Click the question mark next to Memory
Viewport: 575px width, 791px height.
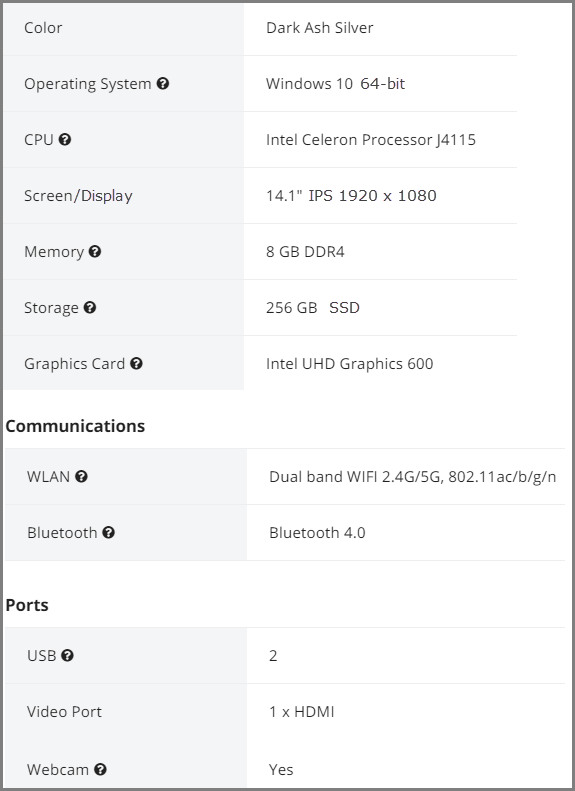(95, 251)
